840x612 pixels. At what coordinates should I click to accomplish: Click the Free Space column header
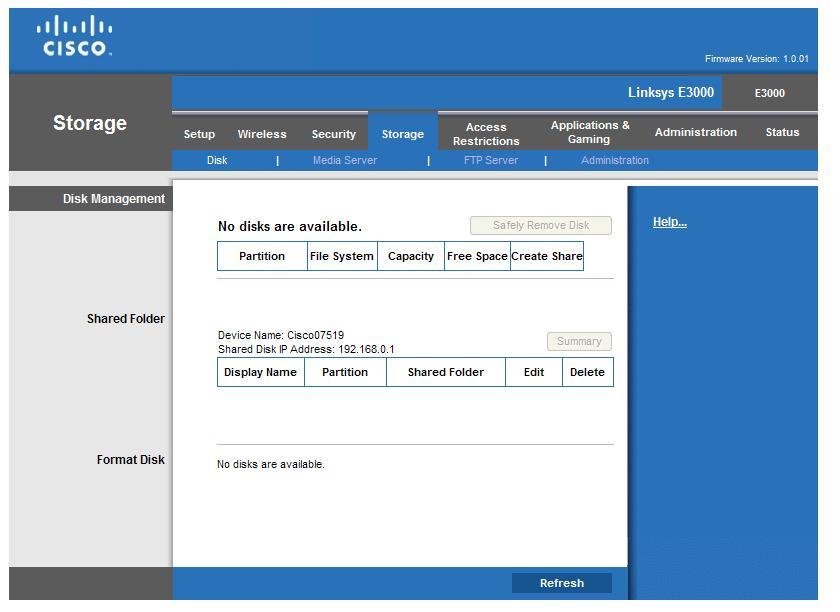coord(477,256)
